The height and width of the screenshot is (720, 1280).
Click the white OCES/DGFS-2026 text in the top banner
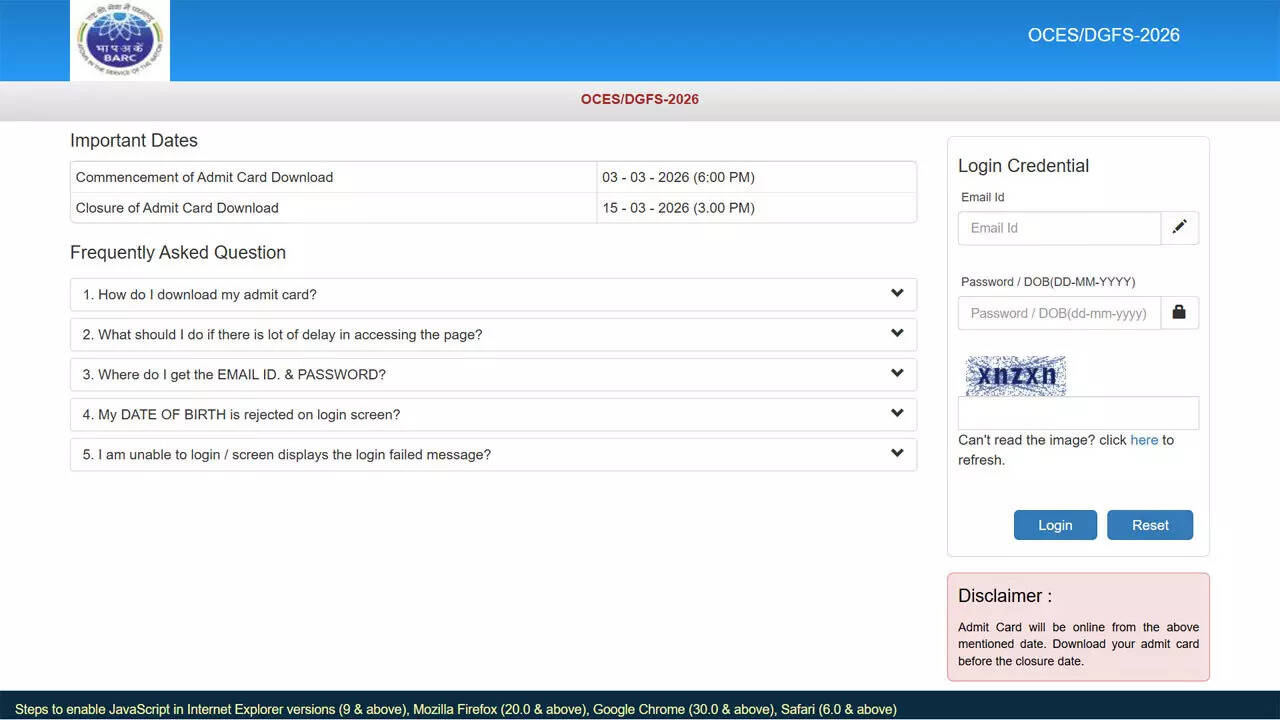pyautogui.click(x=1103, y=35)
